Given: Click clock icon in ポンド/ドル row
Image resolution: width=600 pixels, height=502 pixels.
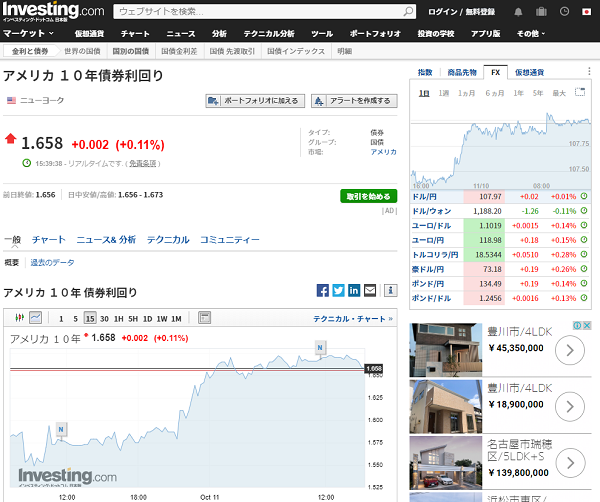Looking at the screenshot, I should [x=584, y=298].
